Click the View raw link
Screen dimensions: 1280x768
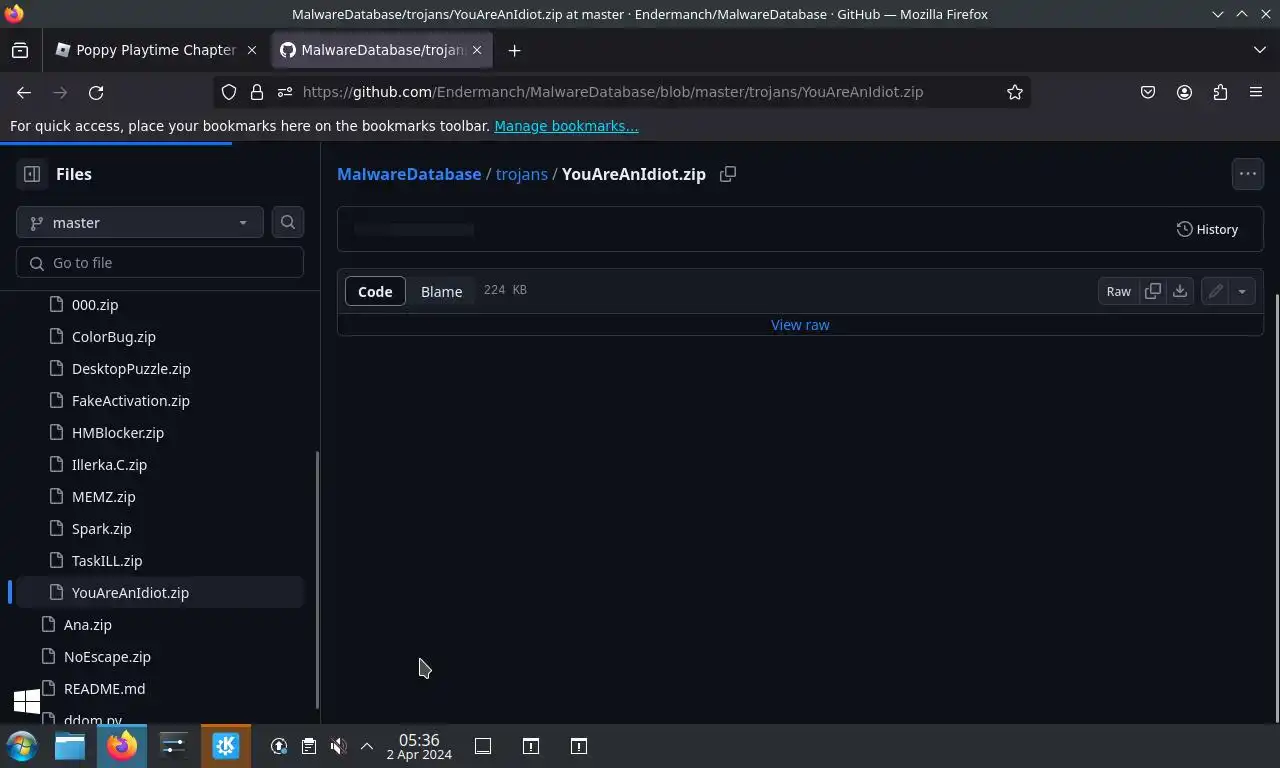(800, 325)
